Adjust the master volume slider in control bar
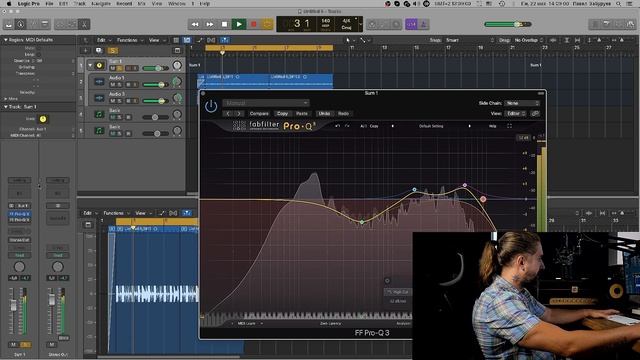 (x=508, y=24)
